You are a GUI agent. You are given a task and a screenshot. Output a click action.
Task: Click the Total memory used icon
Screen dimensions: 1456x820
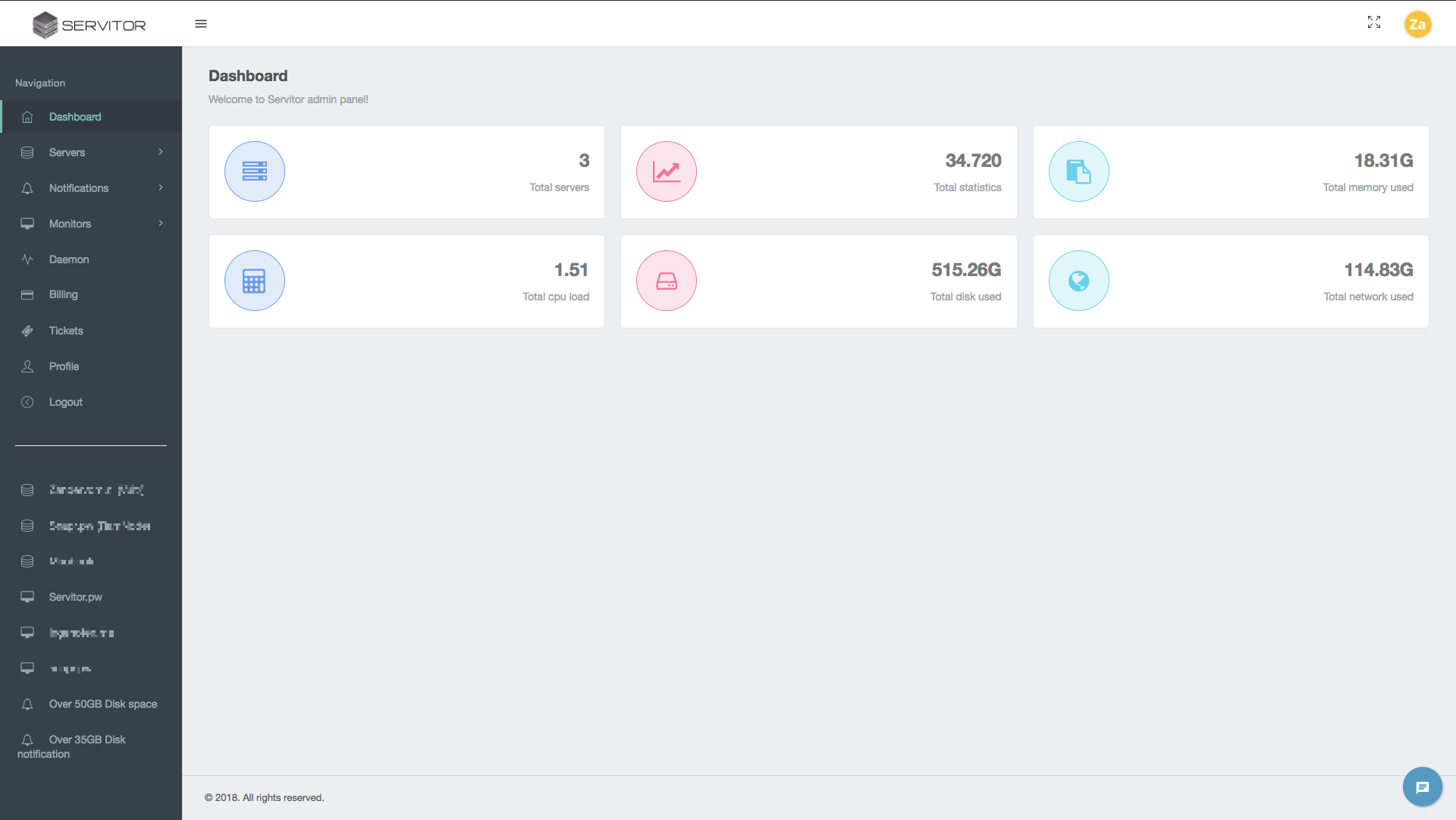1078,171
